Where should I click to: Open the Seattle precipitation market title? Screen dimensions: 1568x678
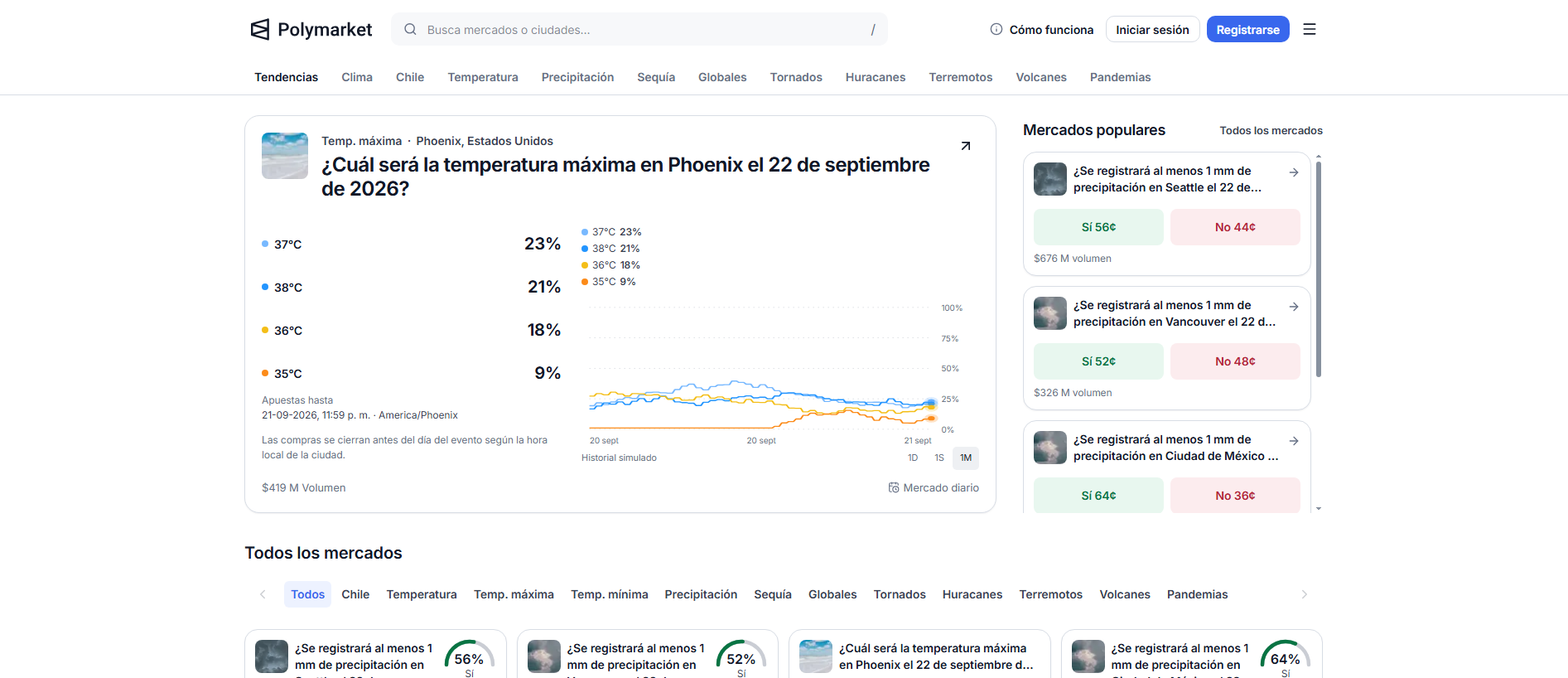[1167, 179]
